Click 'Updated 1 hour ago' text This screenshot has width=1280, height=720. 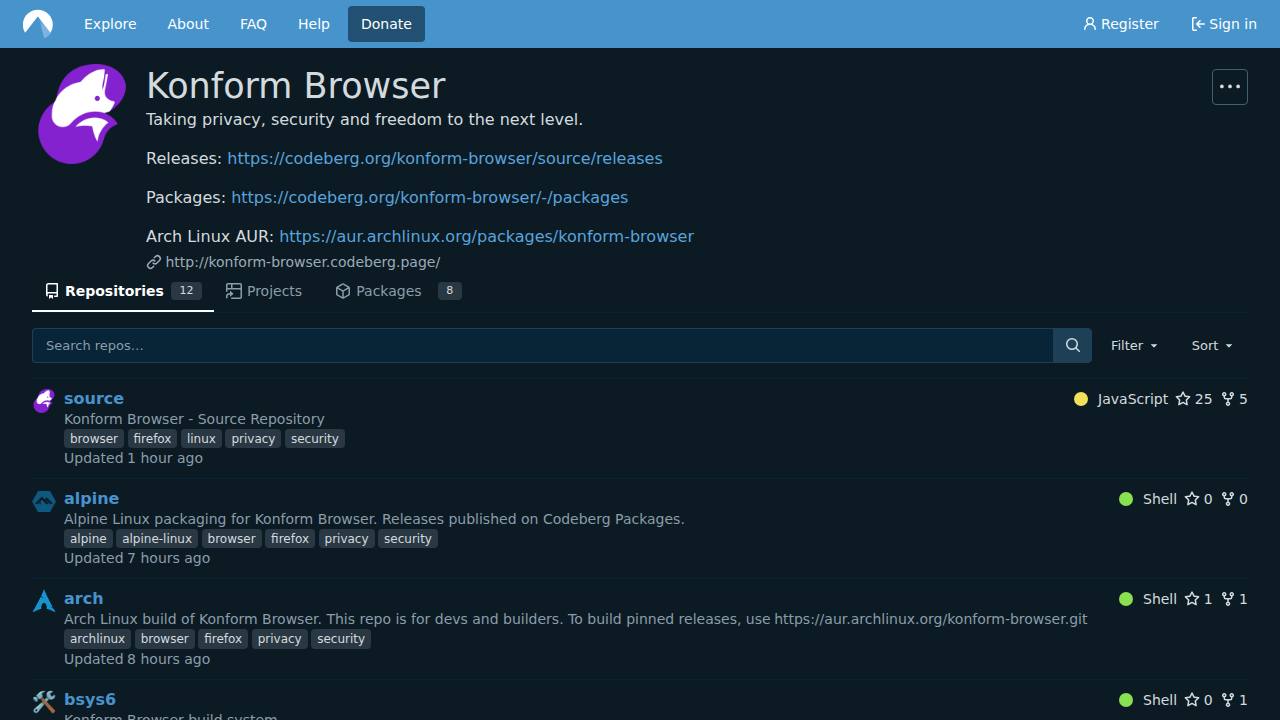click(x=133, y=458)
